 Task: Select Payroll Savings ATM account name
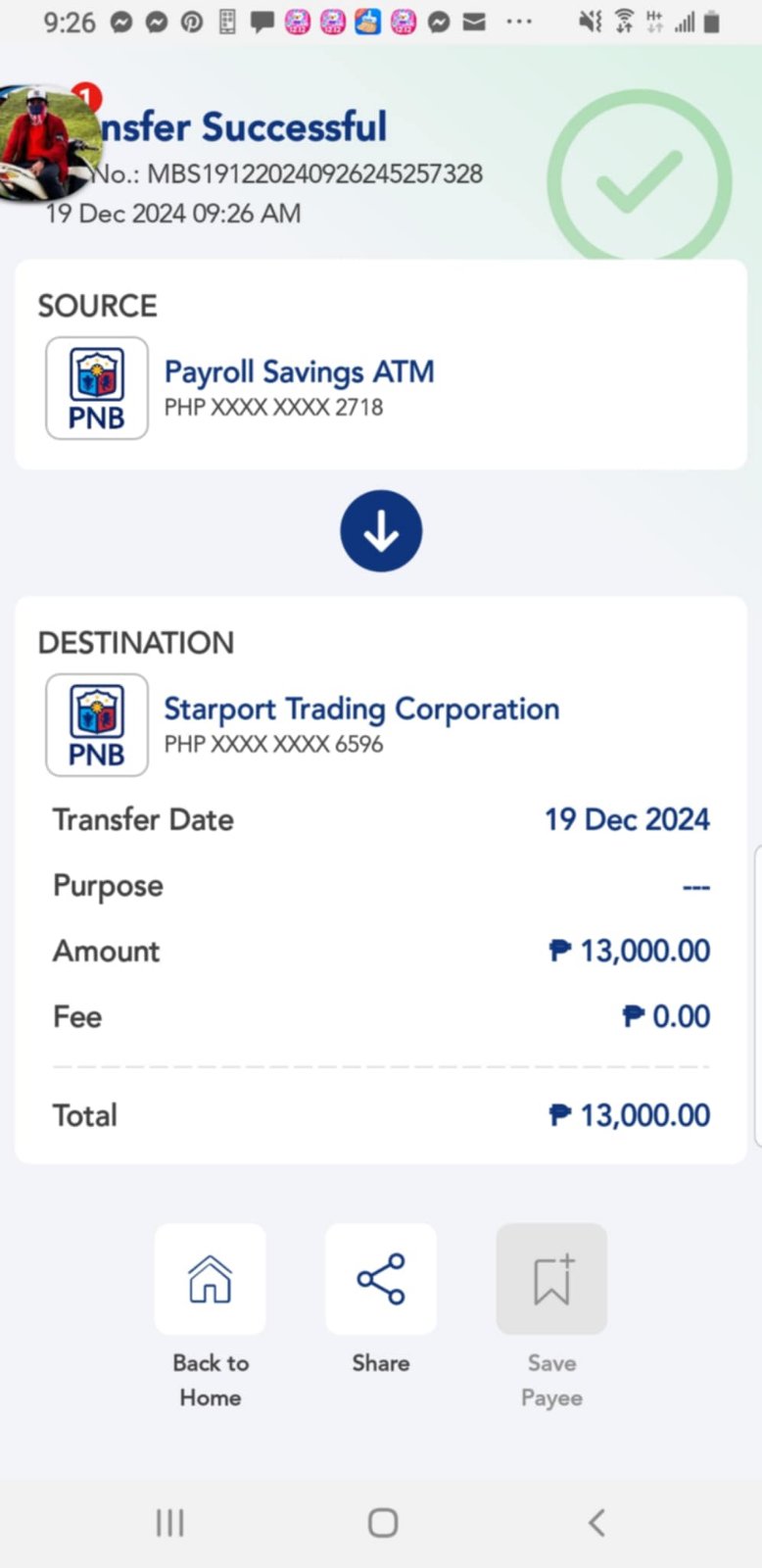click(x=299, y=372)
